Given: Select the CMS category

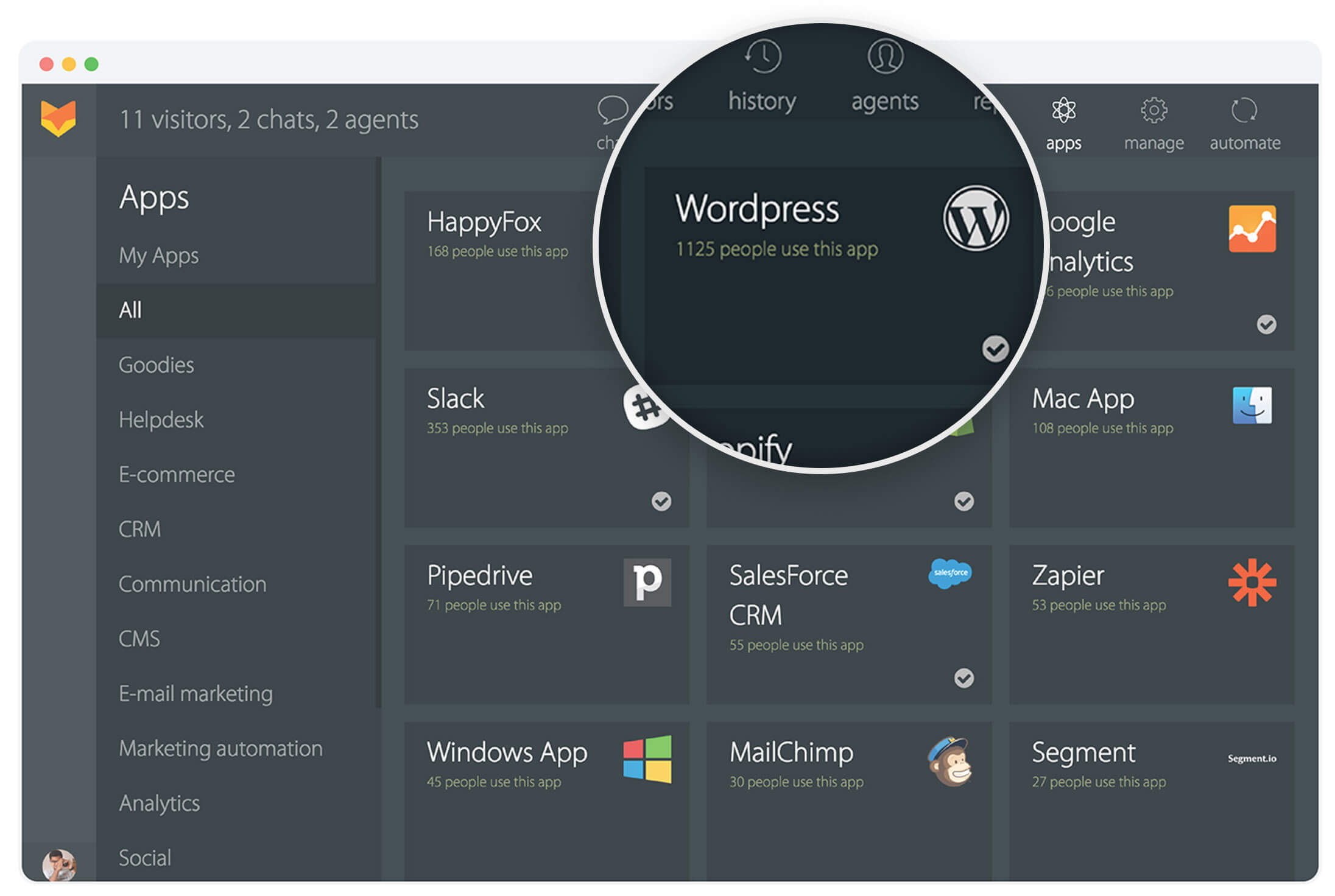Looking at the screenshot, I should pos(139,639).
